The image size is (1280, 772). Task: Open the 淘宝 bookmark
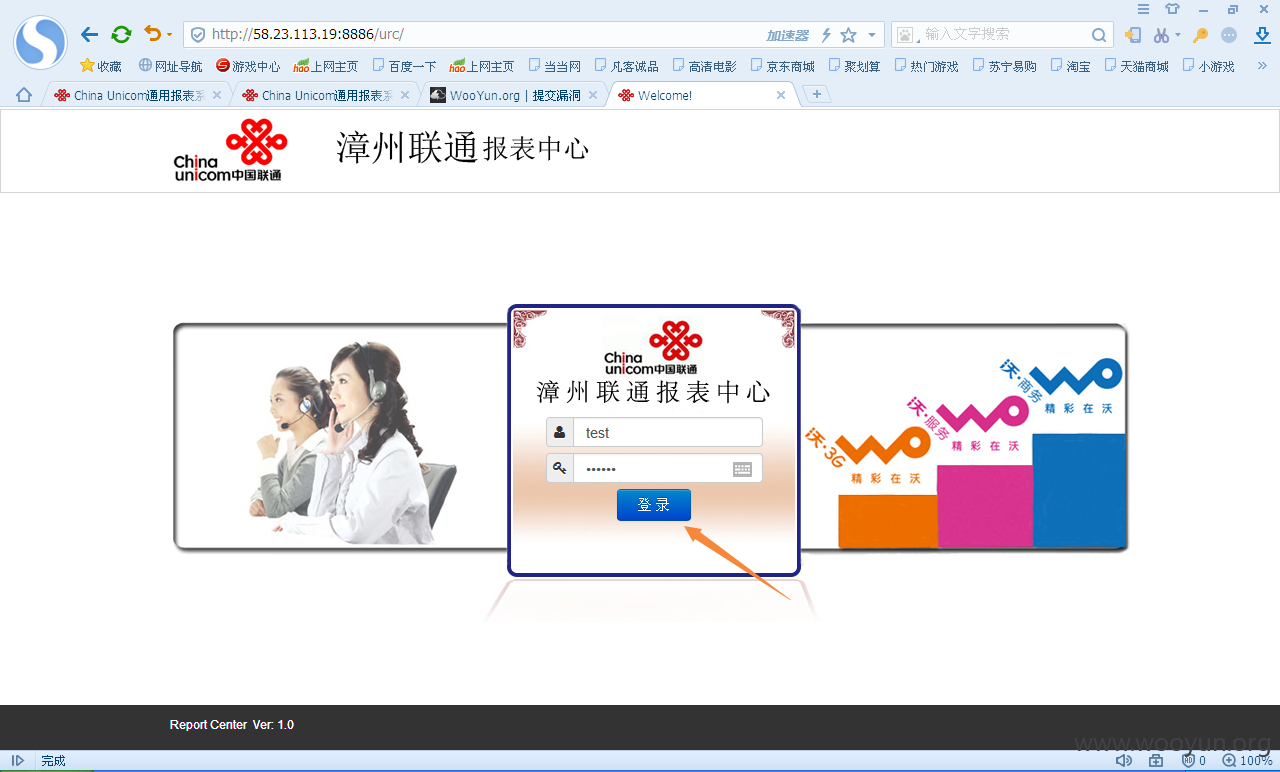tap(1070, 66)
